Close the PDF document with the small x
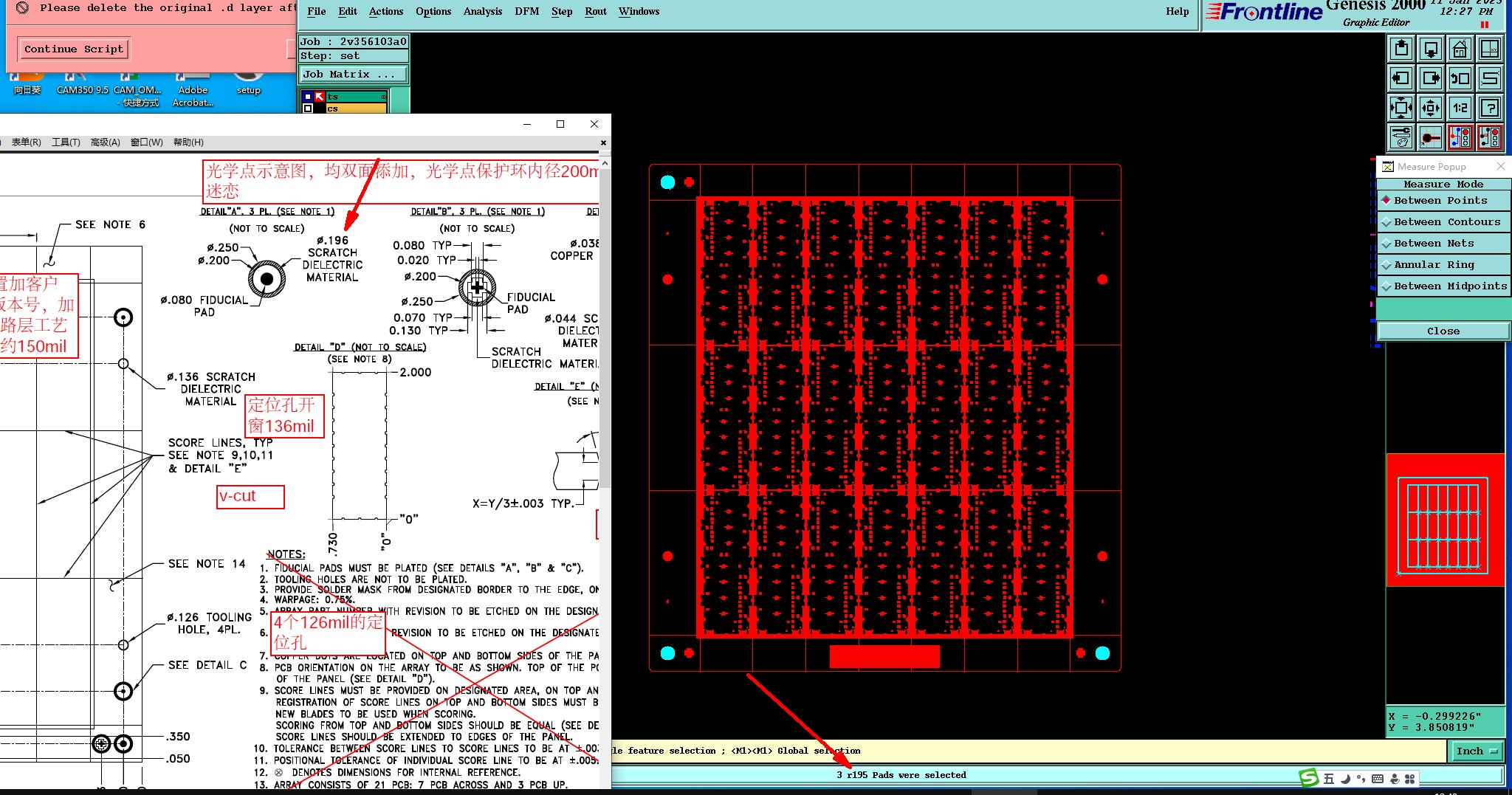Image resolution: width=1512 pixels, height=795 pixels. pos(603,143)
